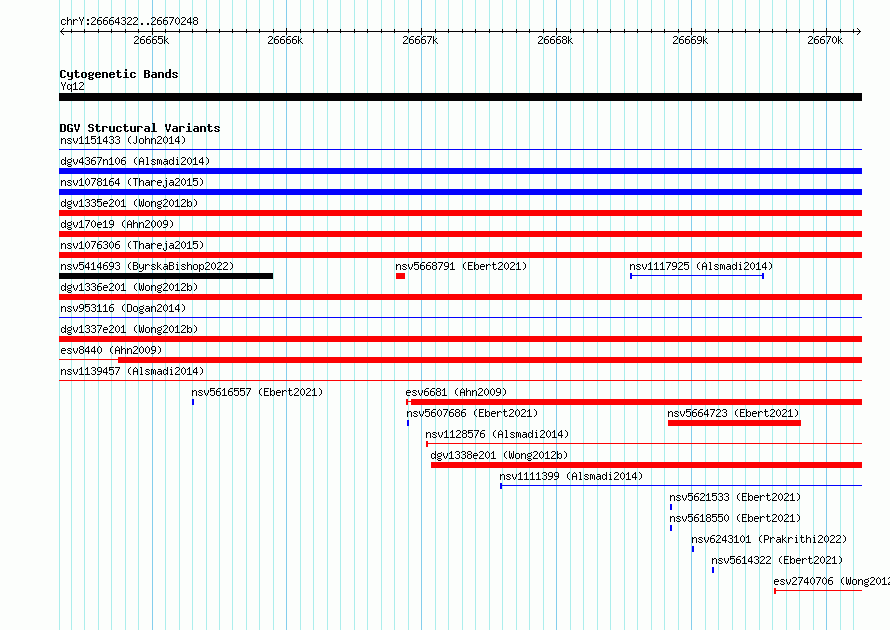Click the blue nsv1111399 span line
The image size is (890, 630).
[x=681, y=486]
